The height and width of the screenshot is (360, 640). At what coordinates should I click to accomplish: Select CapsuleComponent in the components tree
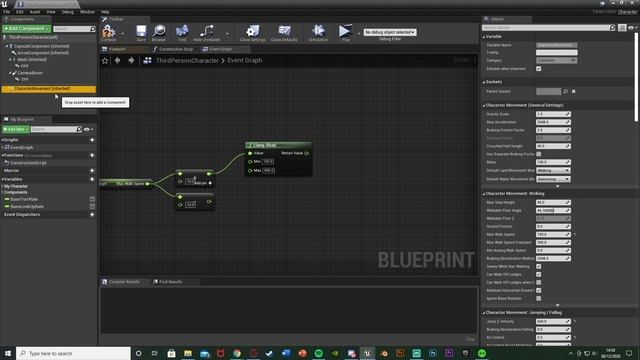[41, 46]
